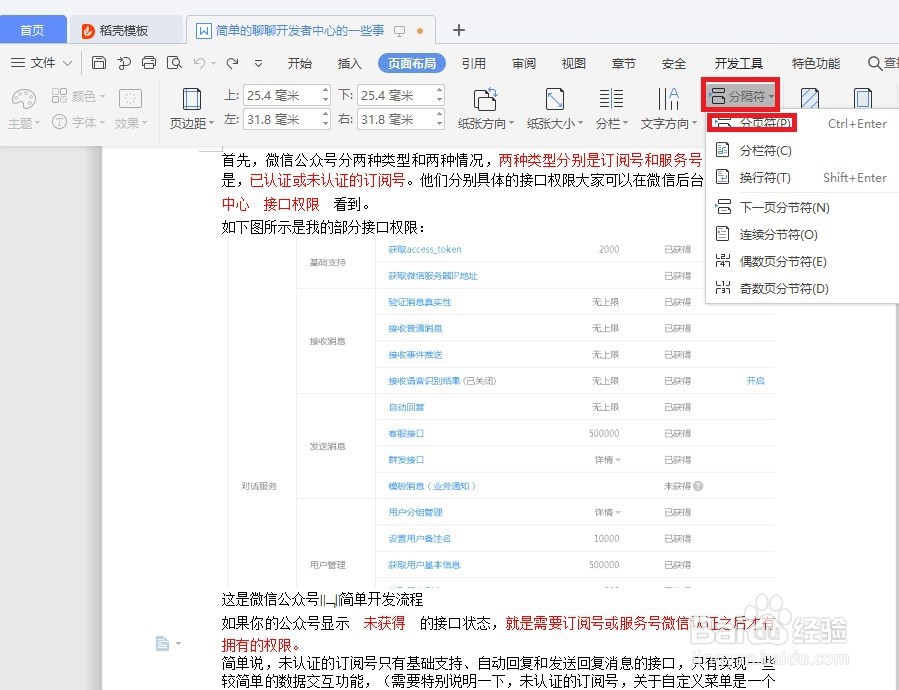Increase top margin with its up stepper
Image resolution: width=899 pixels, height=690 pixels.
tap(326, 90)
